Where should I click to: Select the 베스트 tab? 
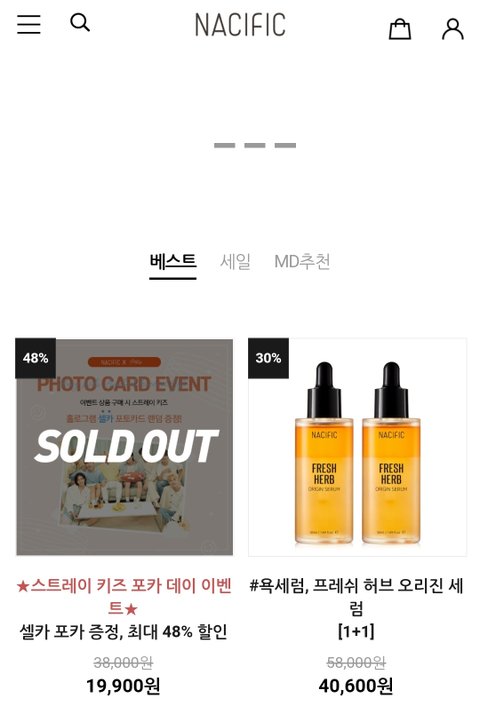point(173,262)
